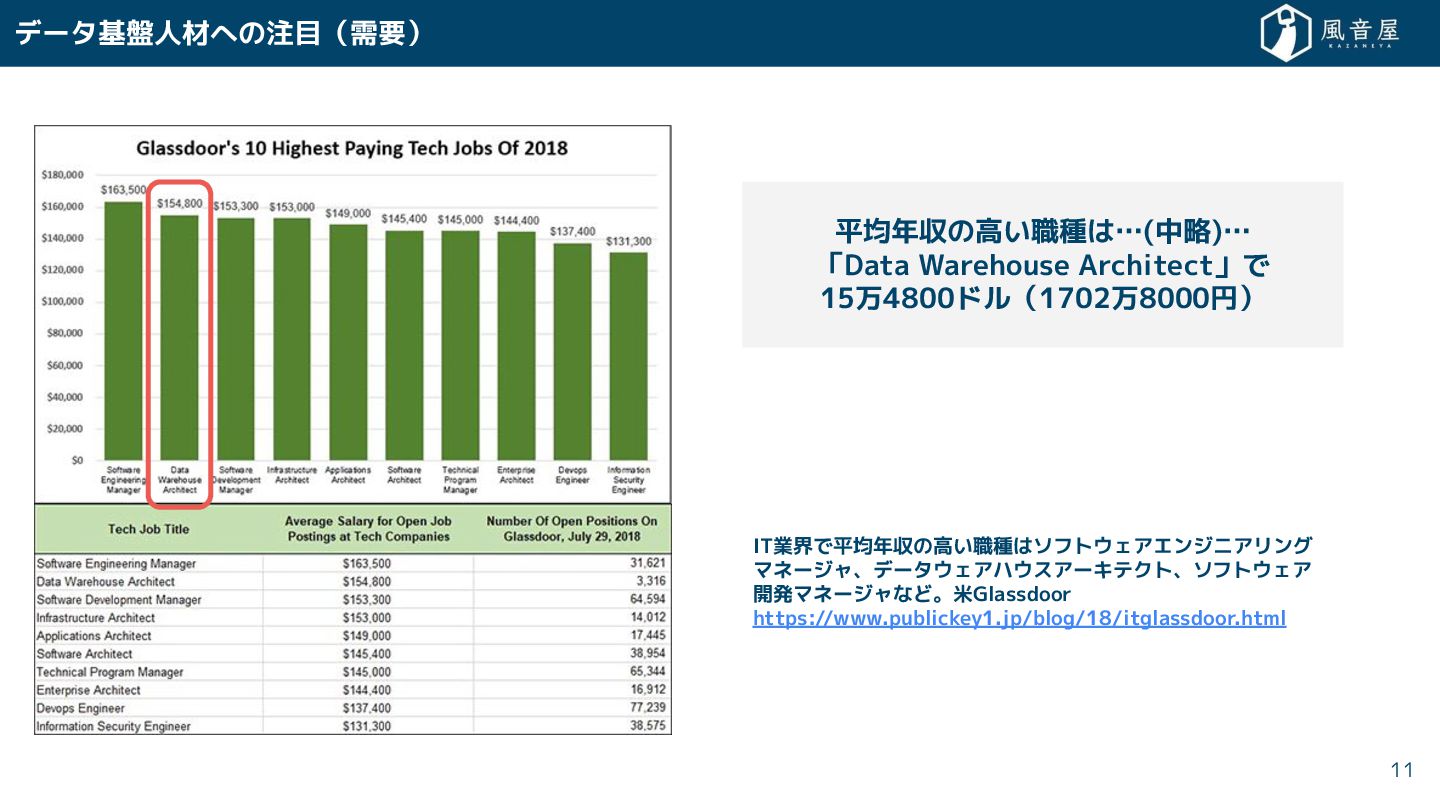Click the Technical Program Manager table cell

pos(110,672)
